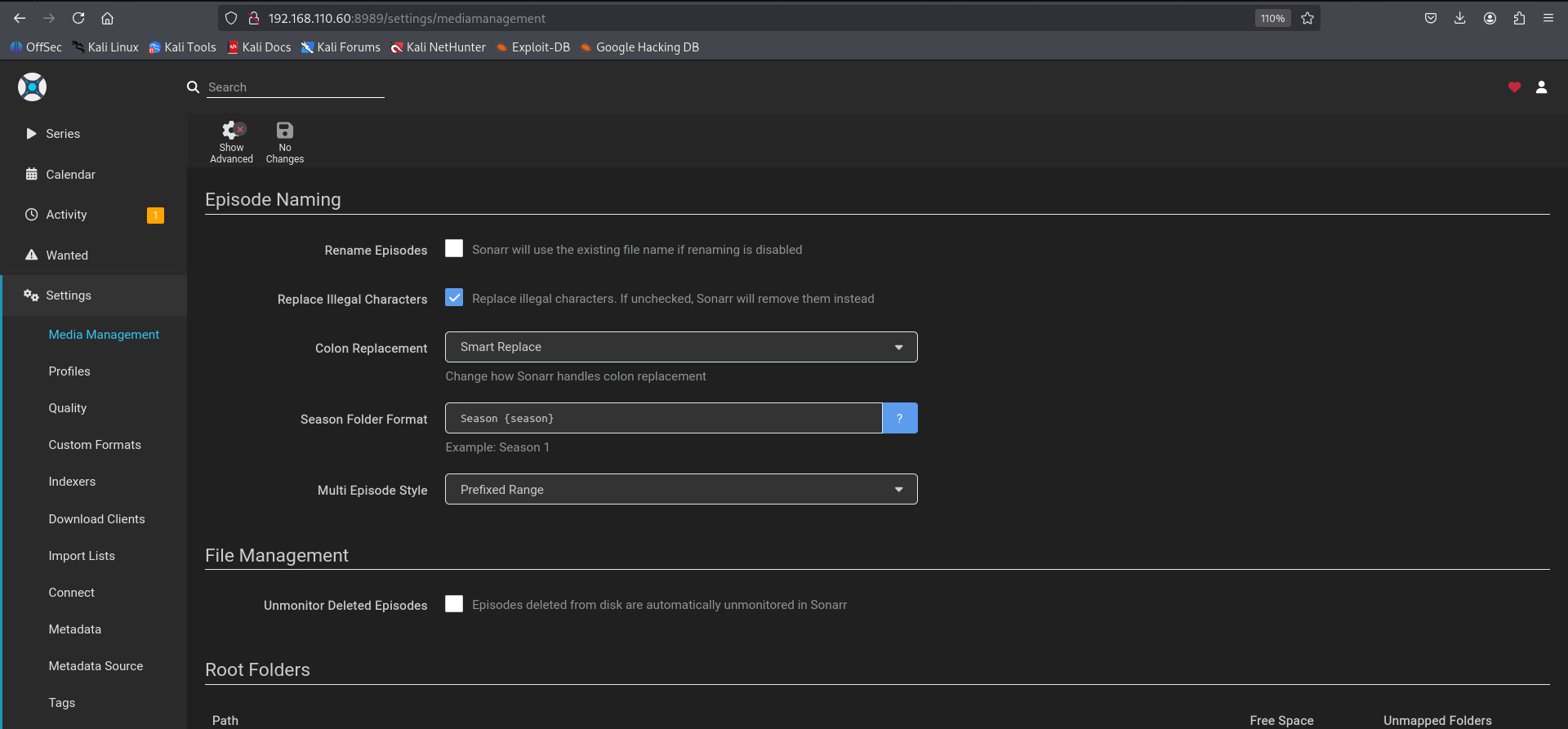Focus the Search box at top
Viewport: 1568px width, 729px height.
(x=295, y=87)
